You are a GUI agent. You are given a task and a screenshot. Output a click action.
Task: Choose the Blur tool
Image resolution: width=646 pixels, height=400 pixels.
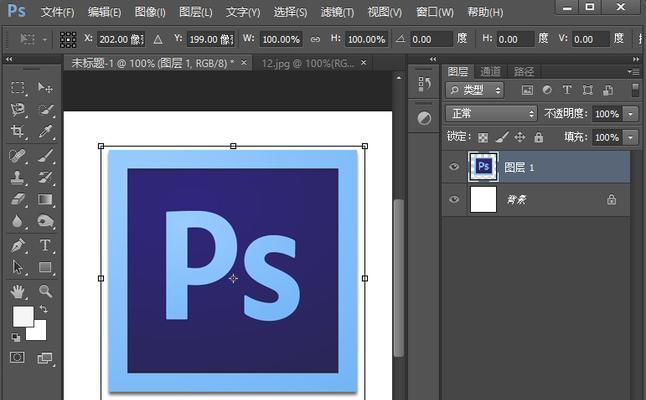pyautogui.click(x=17, y=221)
